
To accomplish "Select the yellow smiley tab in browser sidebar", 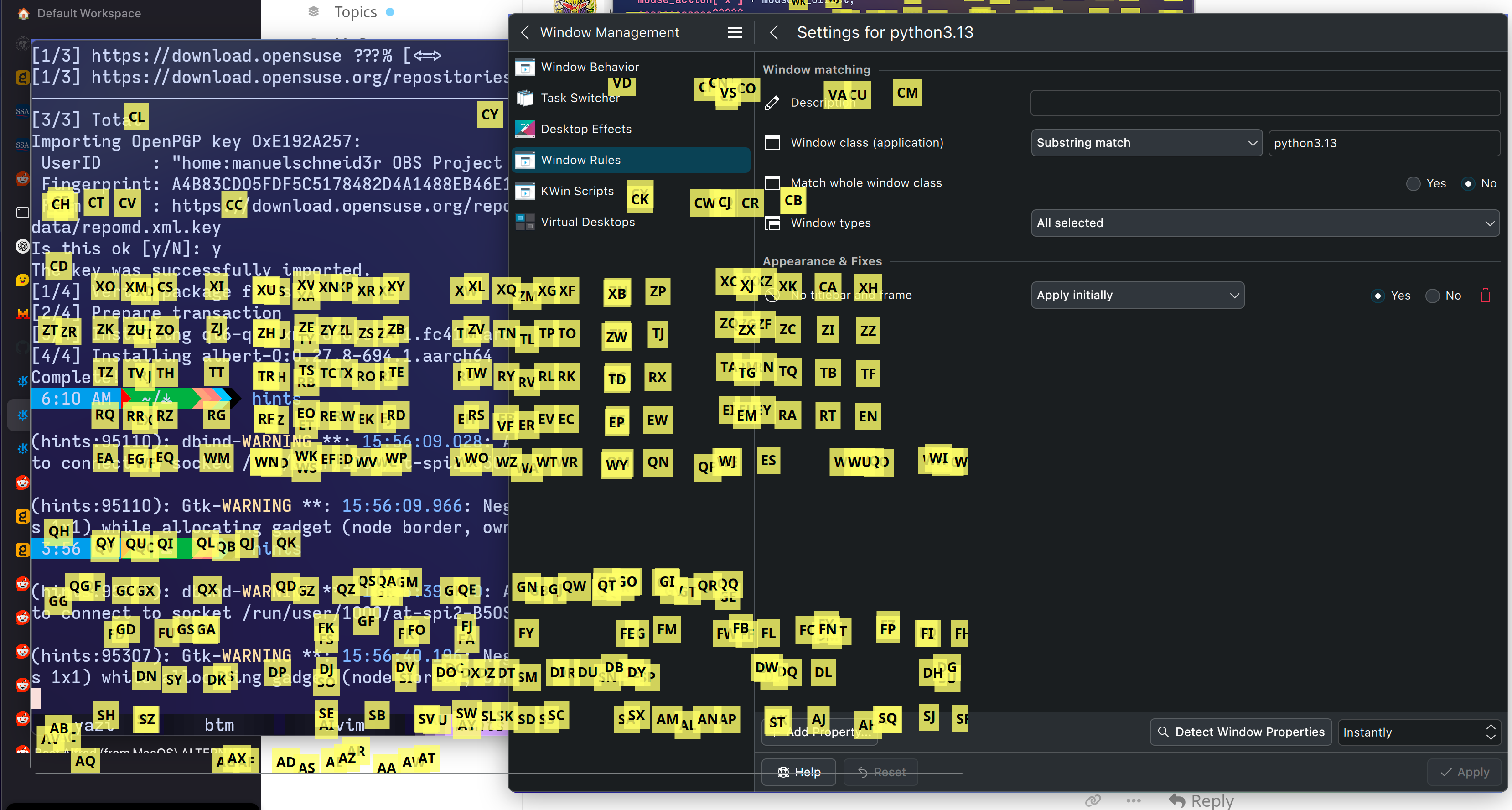I will coord(22,280).
